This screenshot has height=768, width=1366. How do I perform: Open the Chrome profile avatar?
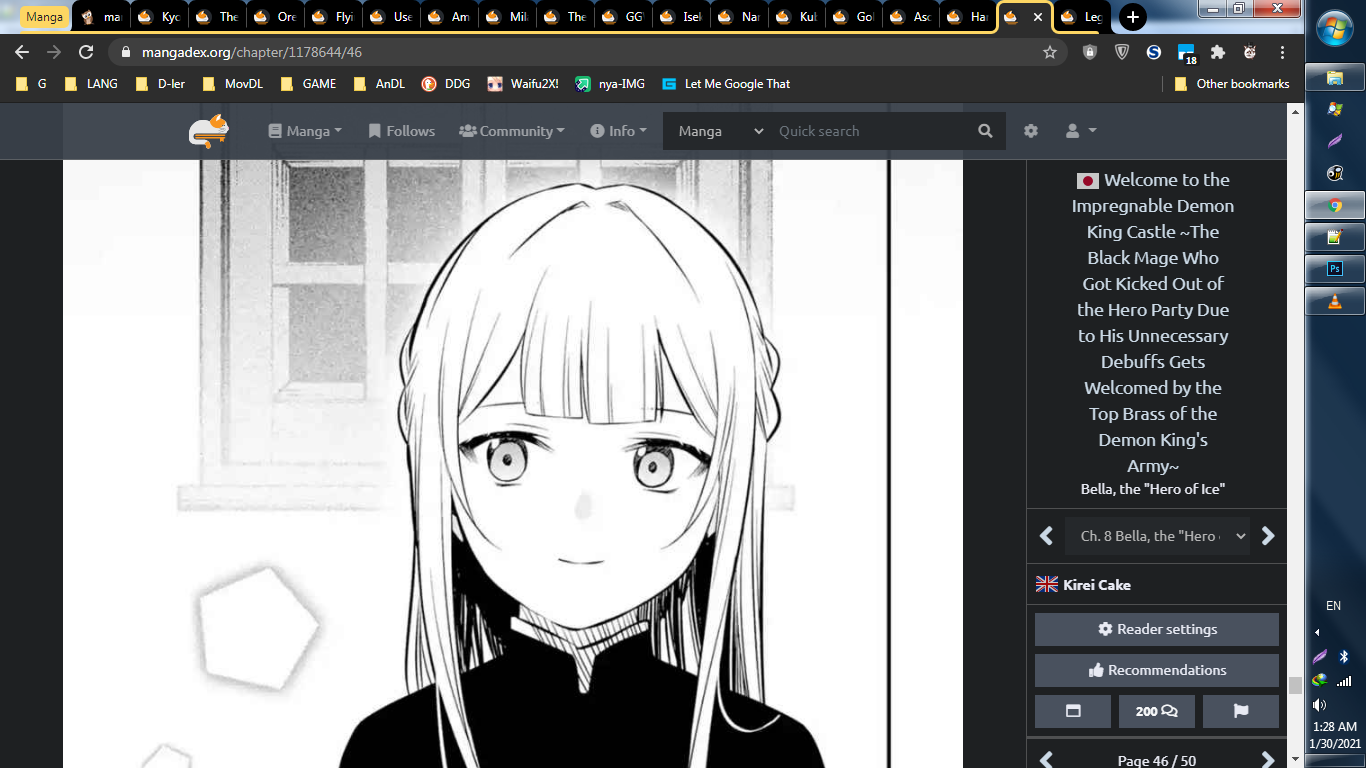(x=1250, y=52)
